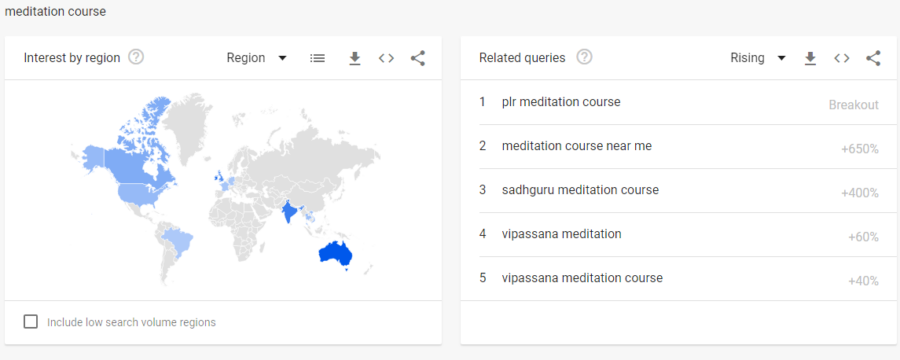Open help for Related queries
This screenshot has height=360, width=900.
(584, 57)
